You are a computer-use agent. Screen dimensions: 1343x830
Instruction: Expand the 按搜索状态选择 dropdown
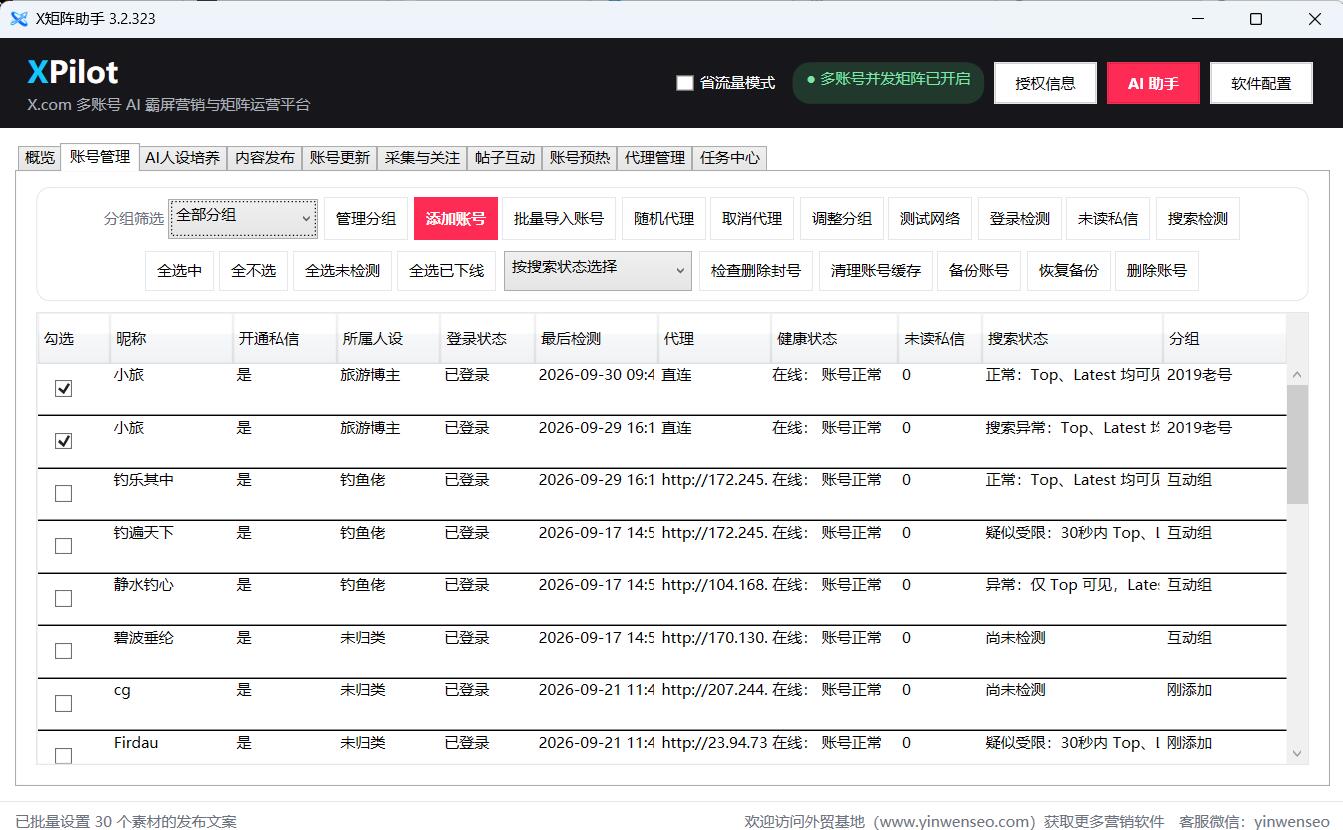[x=598, y=270]
